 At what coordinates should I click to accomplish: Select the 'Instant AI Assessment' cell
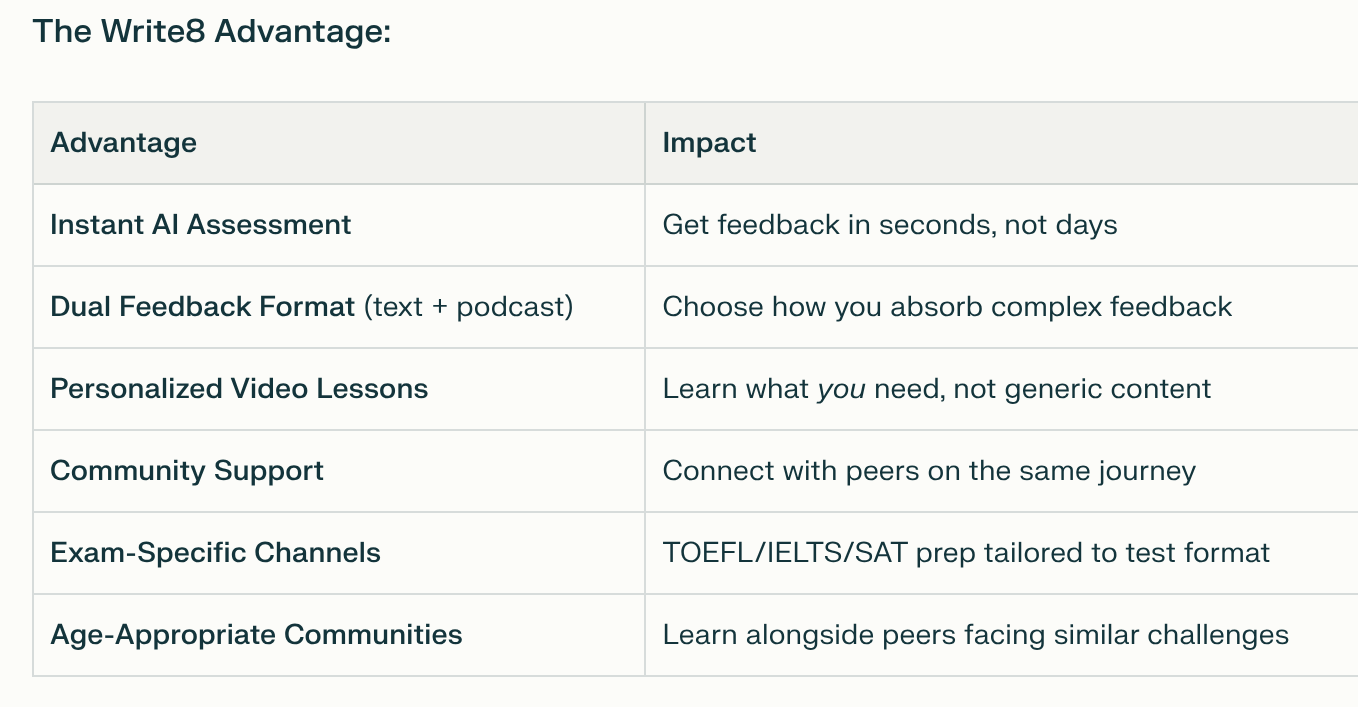[x=200, y=224]
